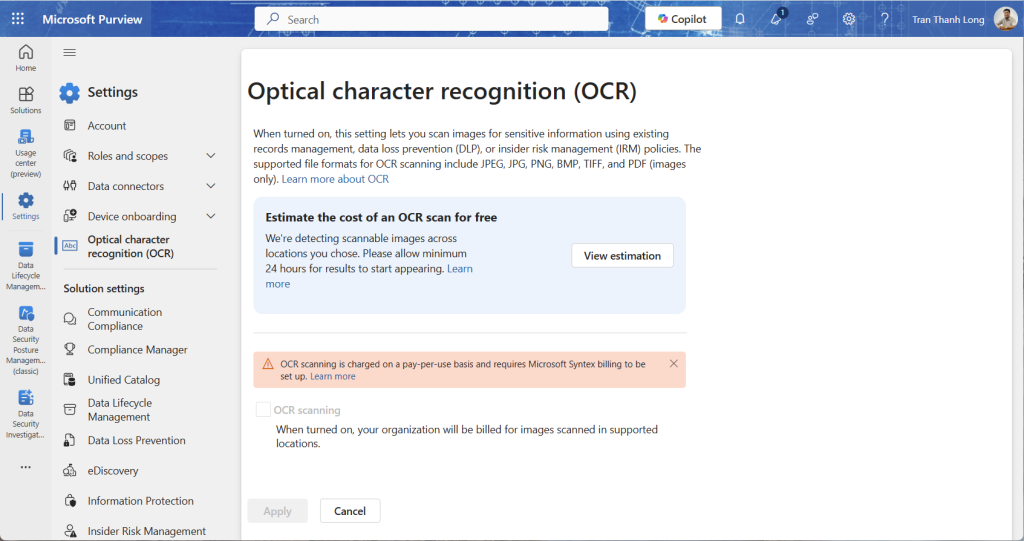Expand Device onboarding section
This screenshot has width=1024, height=541.
pos(211,216)
